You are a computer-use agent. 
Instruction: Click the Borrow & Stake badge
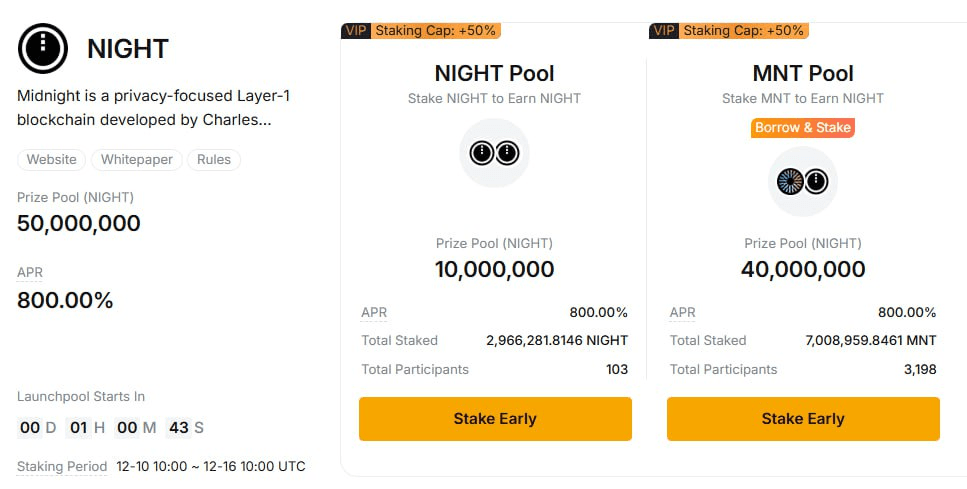pos(802,128)
